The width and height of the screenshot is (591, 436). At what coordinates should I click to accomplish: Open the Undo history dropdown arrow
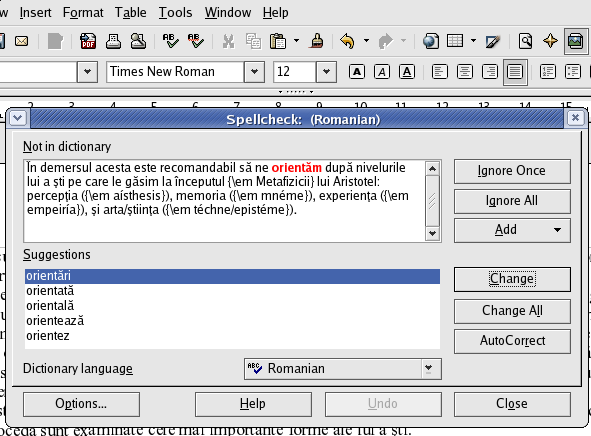366,40
